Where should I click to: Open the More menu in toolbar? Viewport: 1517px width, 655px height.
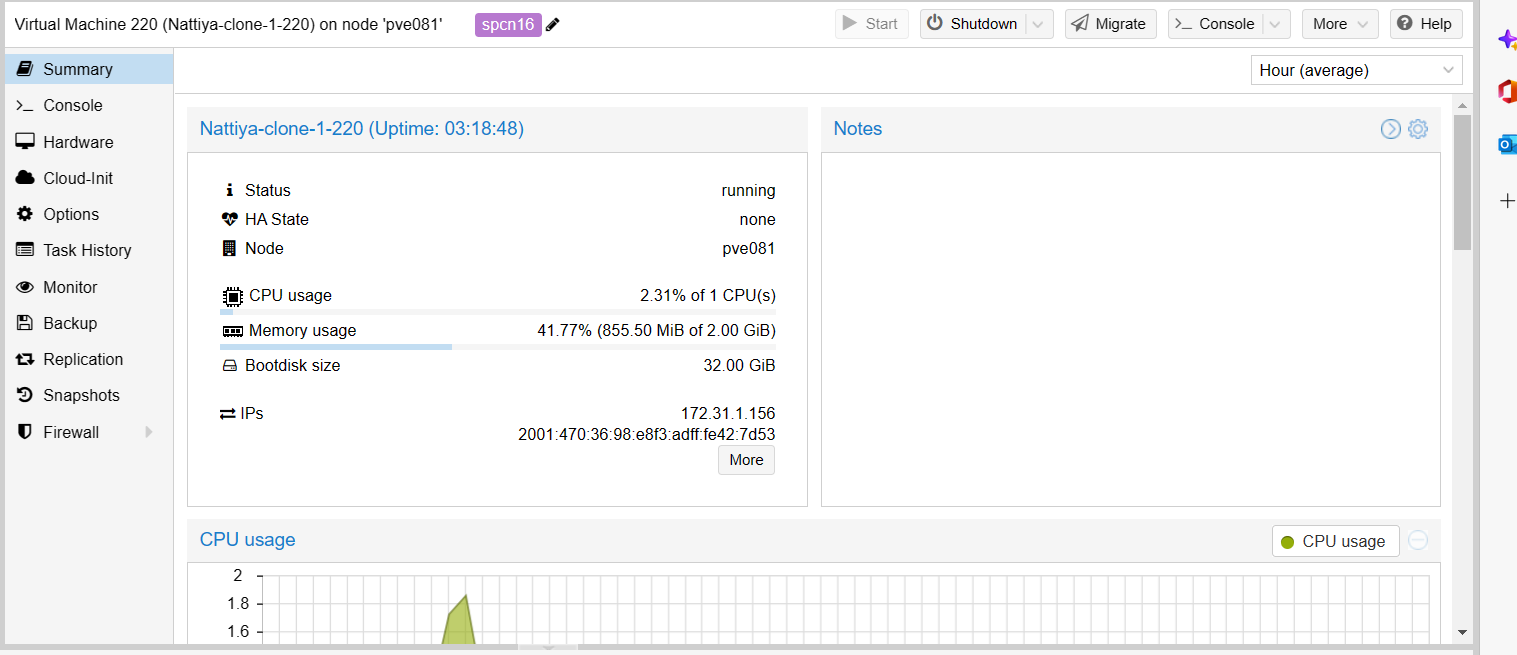click(1340, 24)
